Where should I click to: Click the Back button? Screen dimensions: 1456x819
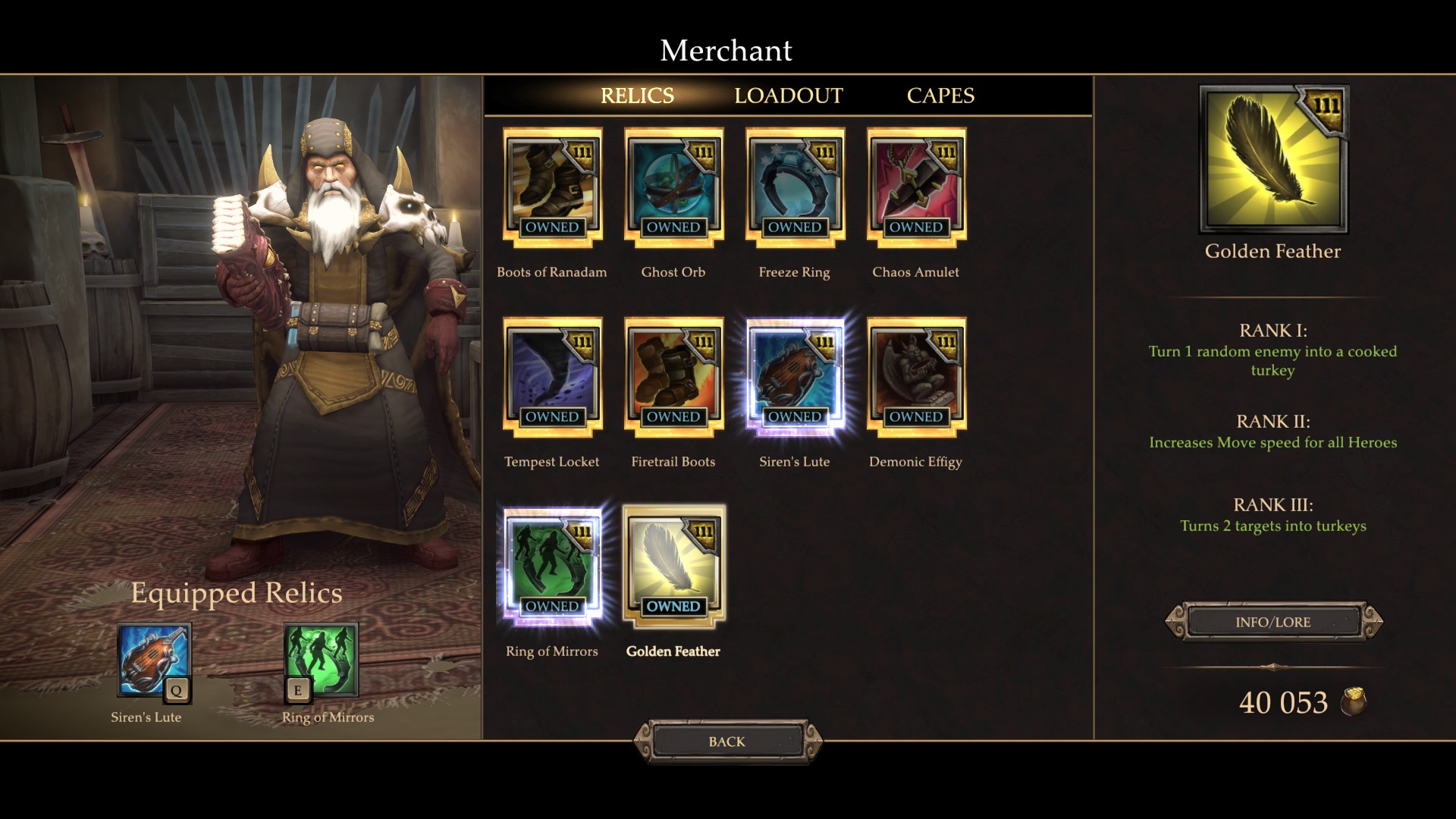[x=727, y=741]
